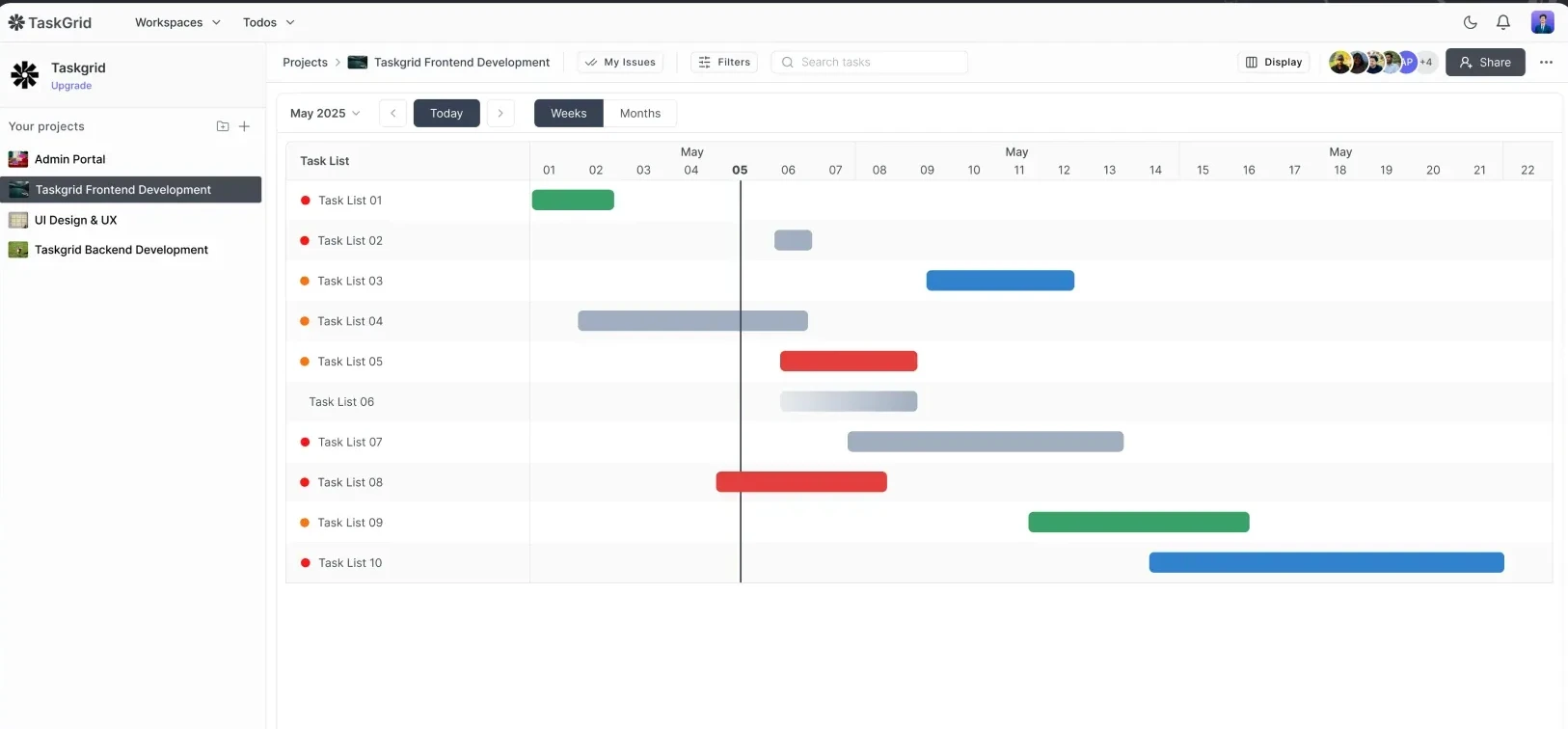
Task: Click the Today button
Action: 446,113
